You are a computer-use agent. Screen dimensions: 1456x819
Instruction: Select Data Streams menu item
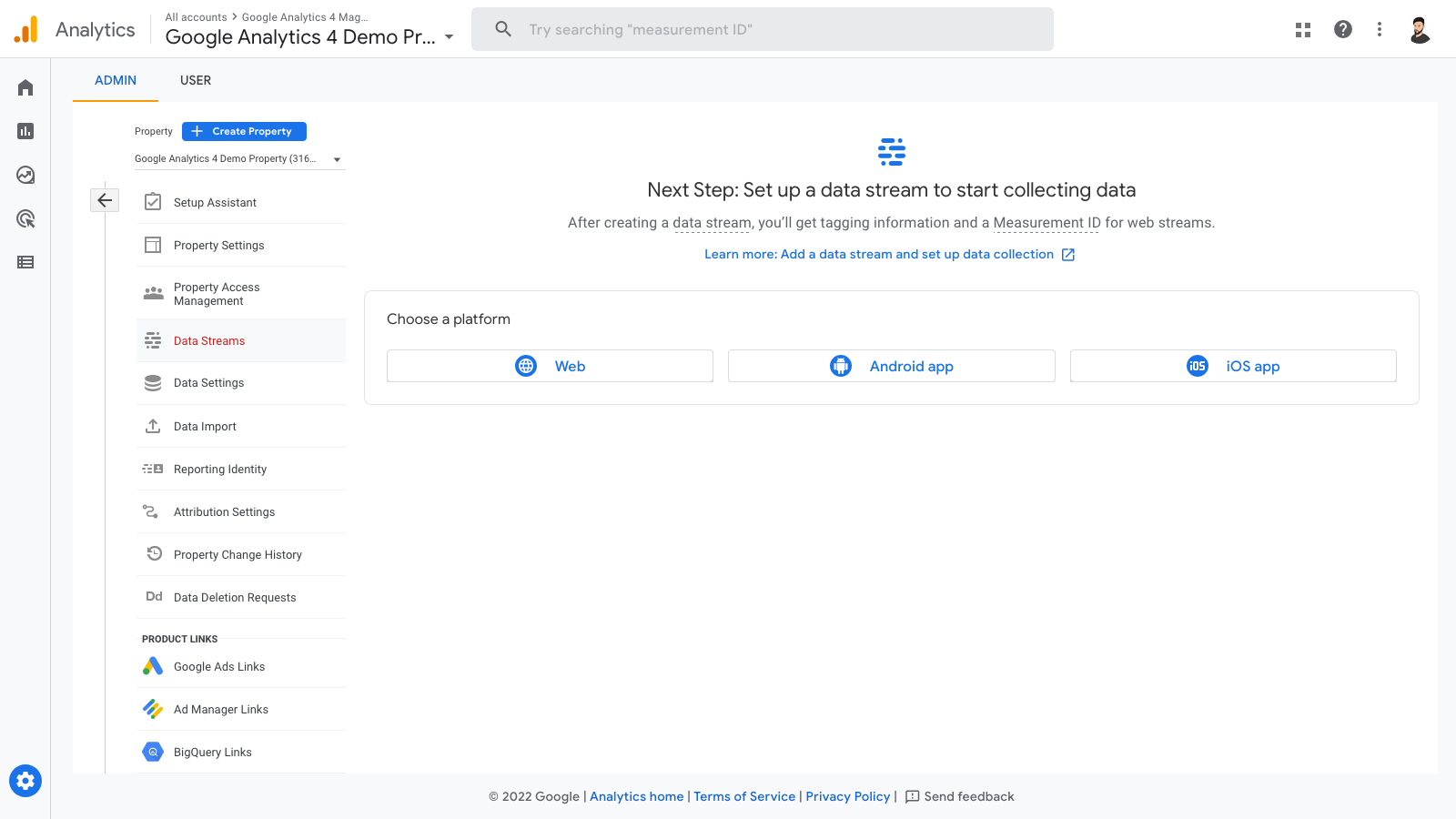[241, 340]
